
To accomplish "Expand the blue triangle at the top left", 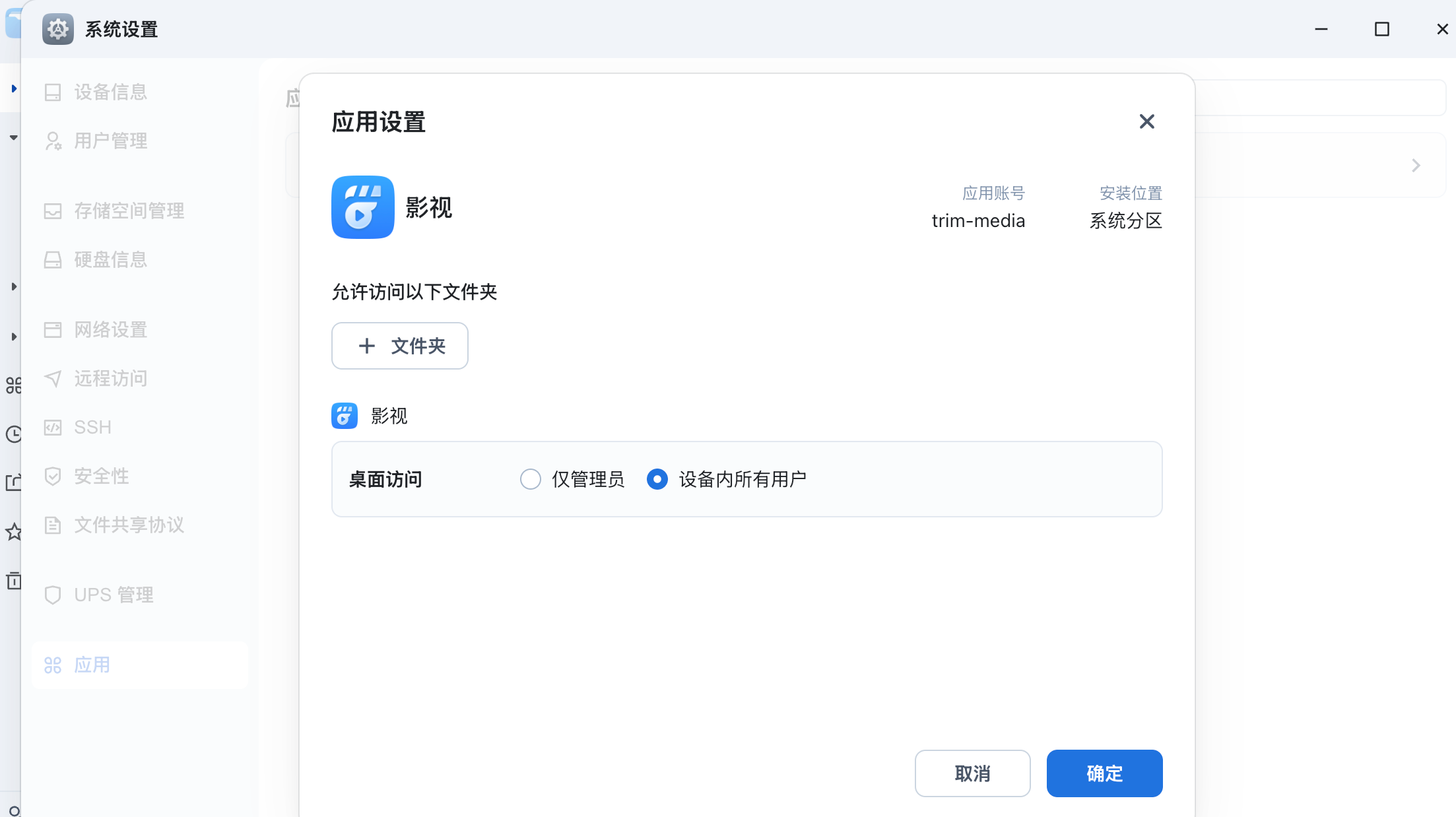I will coord(13,88).
